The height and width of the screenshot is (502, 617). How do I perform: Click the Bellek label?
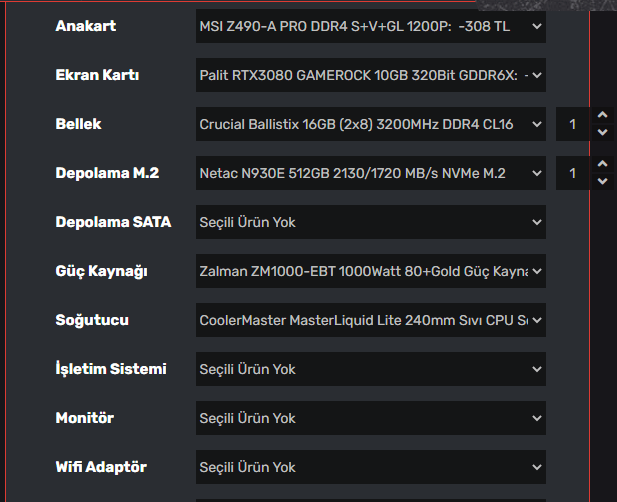(78, 124)
